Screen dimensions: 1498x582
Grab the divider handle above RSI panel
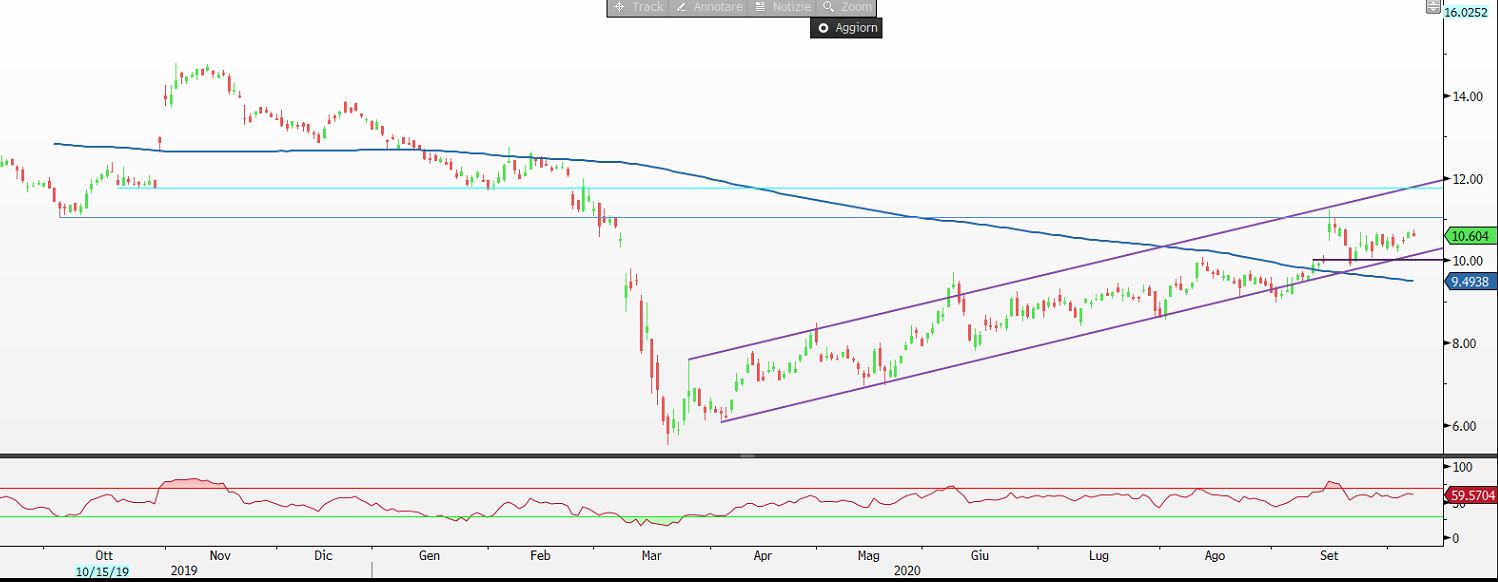tap(746, 456)
